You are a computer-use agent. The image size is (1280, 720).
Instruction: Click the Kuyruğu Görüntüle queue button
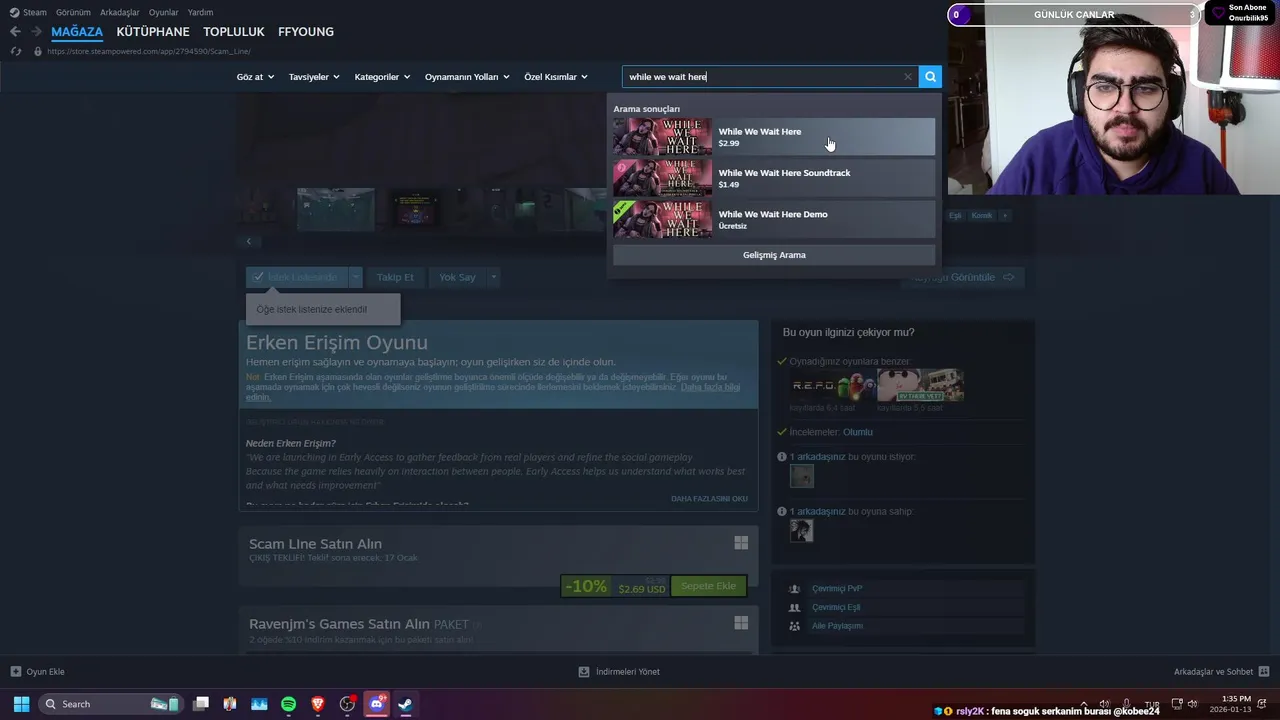pos(964,277)
